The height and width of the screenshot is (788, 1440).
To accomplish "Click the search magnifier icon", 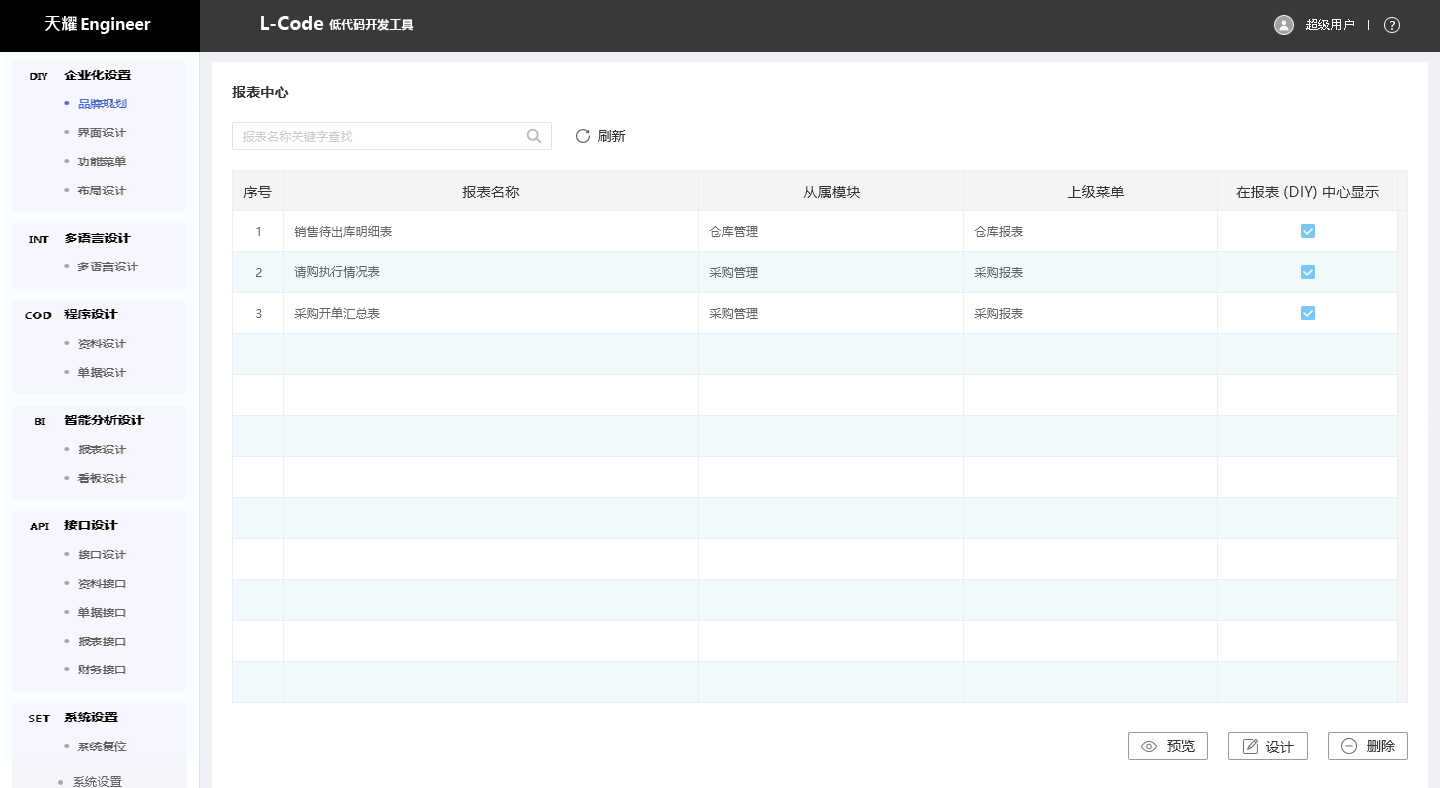I will [534, 136].
